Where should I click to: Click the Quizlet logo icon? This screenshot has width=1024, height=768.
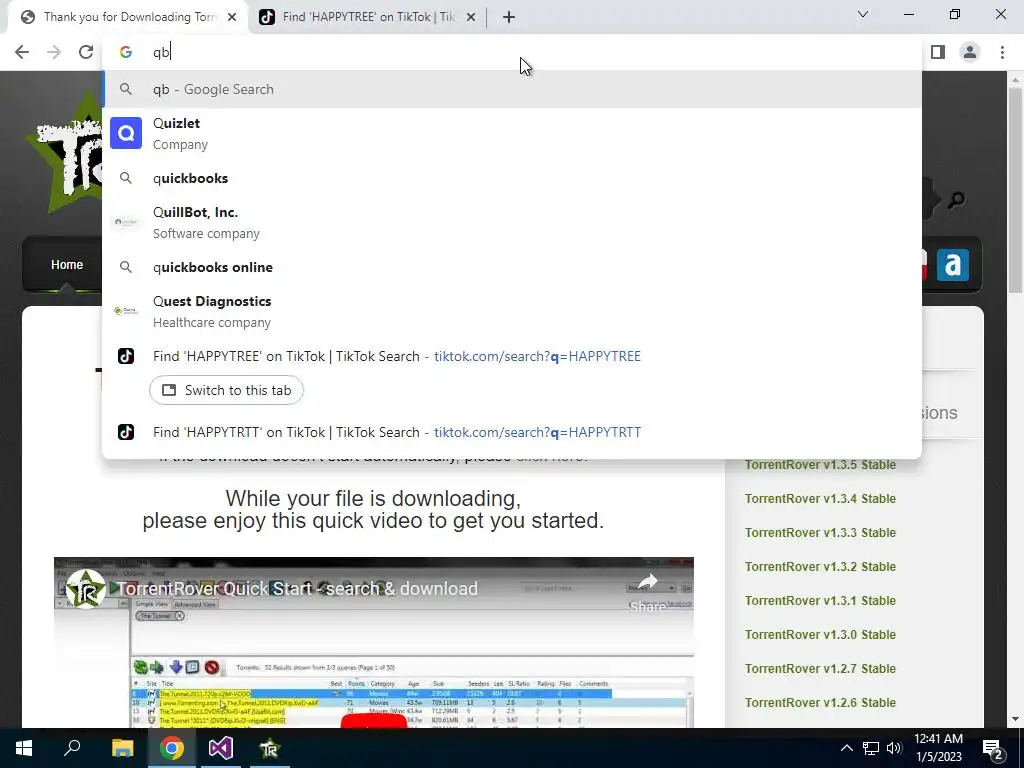(126, 133)
